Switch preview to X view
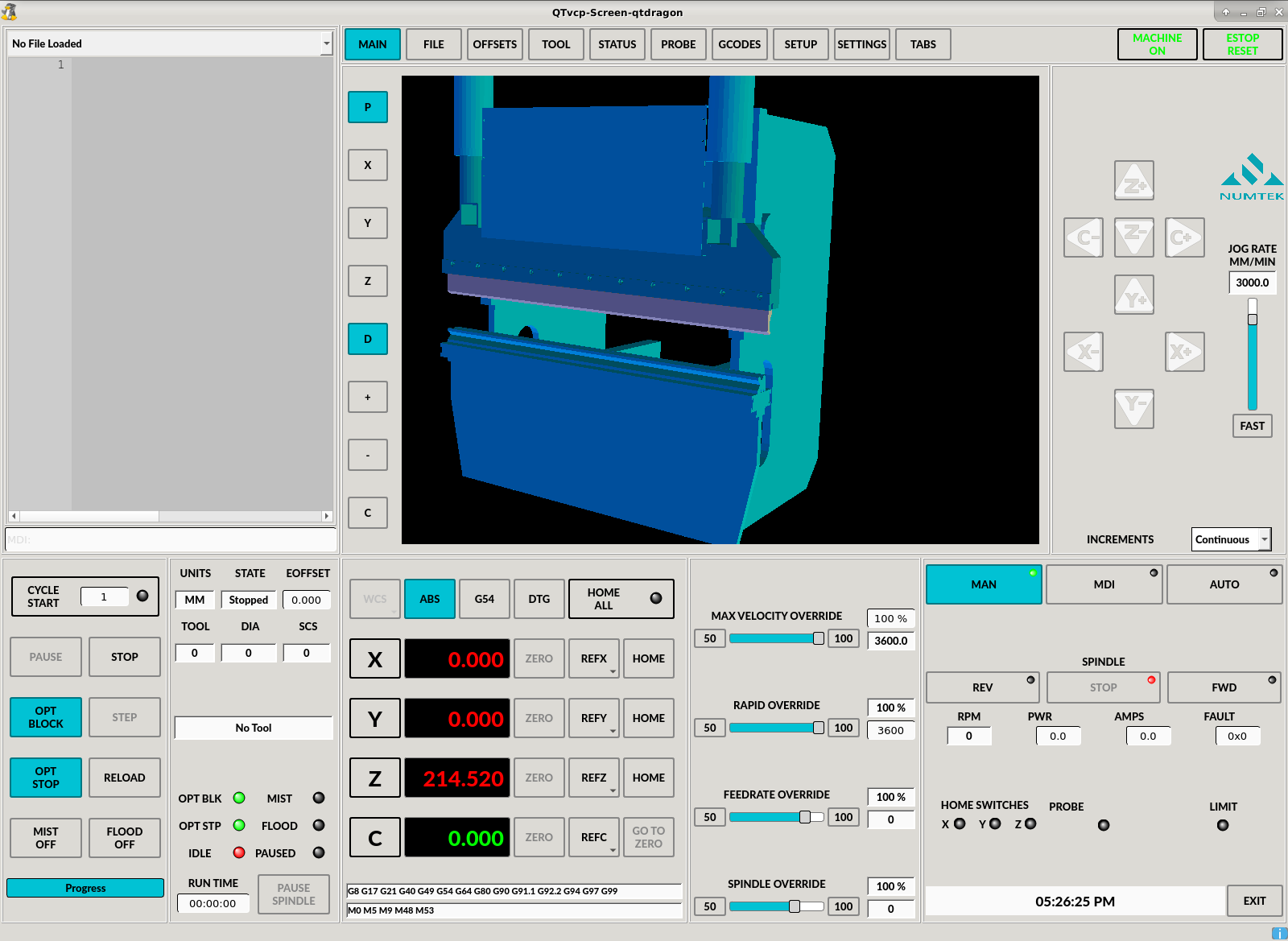The height and width of the screenshot is (941, 1288). (368, 165)
